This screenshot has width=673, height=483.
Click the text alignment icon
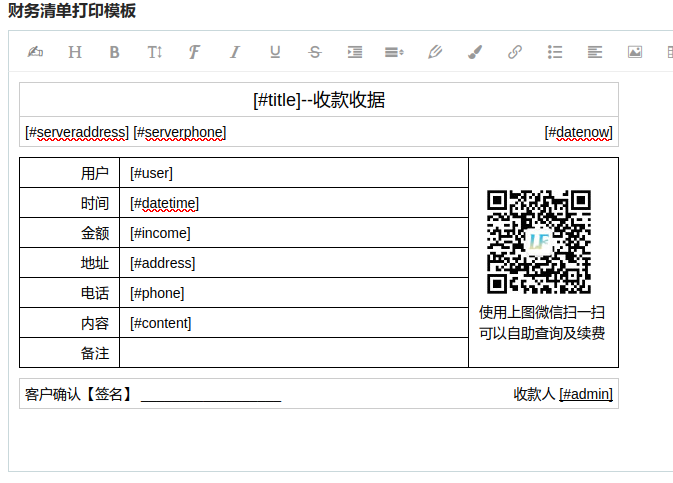pyautogui.click(x=595, y=52)
